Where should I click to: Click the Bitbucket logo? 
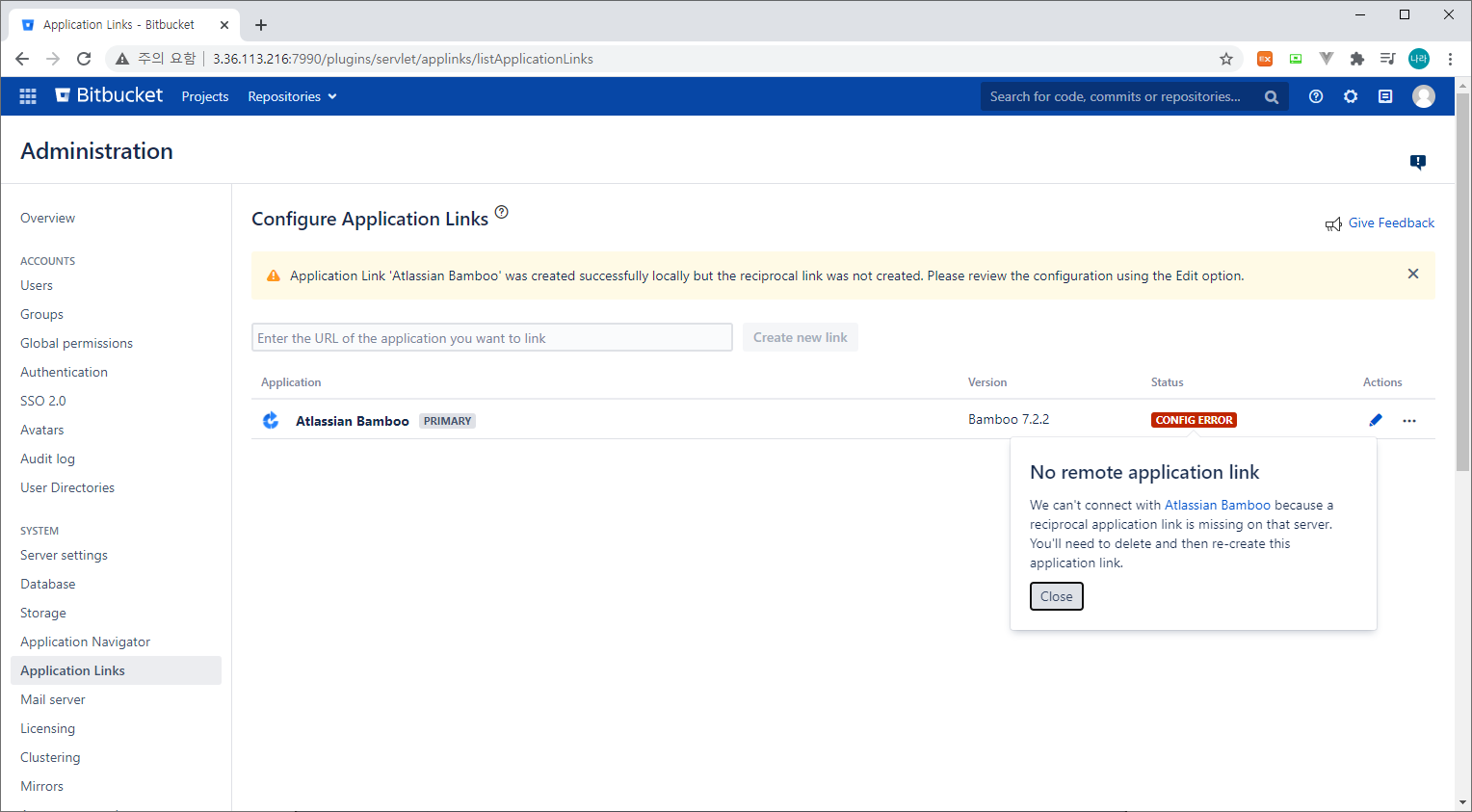point(109,95)
